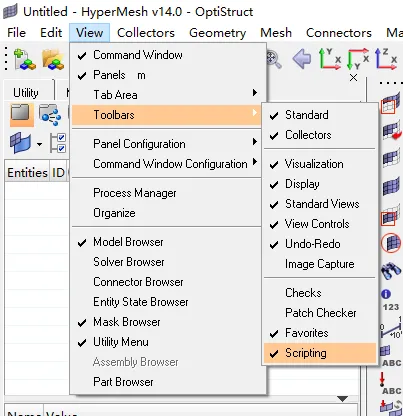This screenshot has width=403, height=416.
Task: Click the 123 numbers icon
Action: click(x=391, y=307)
